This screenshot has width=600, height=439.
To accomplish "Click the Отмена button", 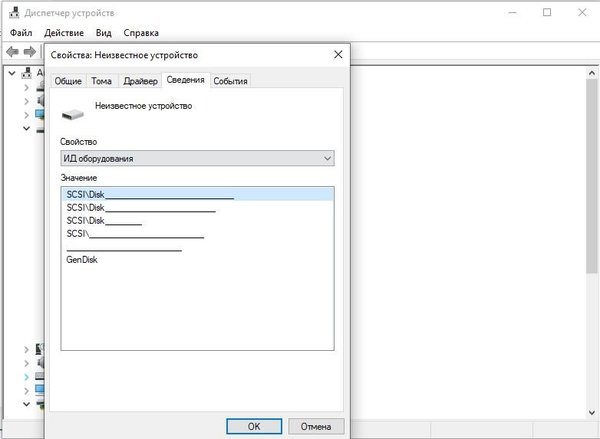I will coord(316,426).
